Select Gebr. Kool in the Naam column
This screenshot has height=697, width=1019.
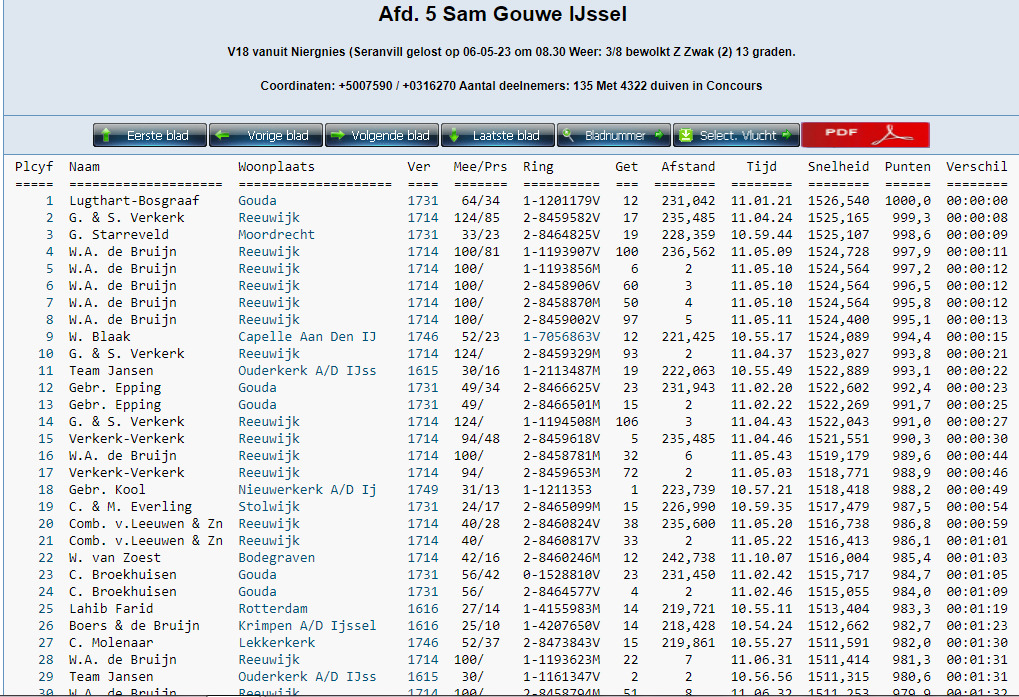(107, 489)
